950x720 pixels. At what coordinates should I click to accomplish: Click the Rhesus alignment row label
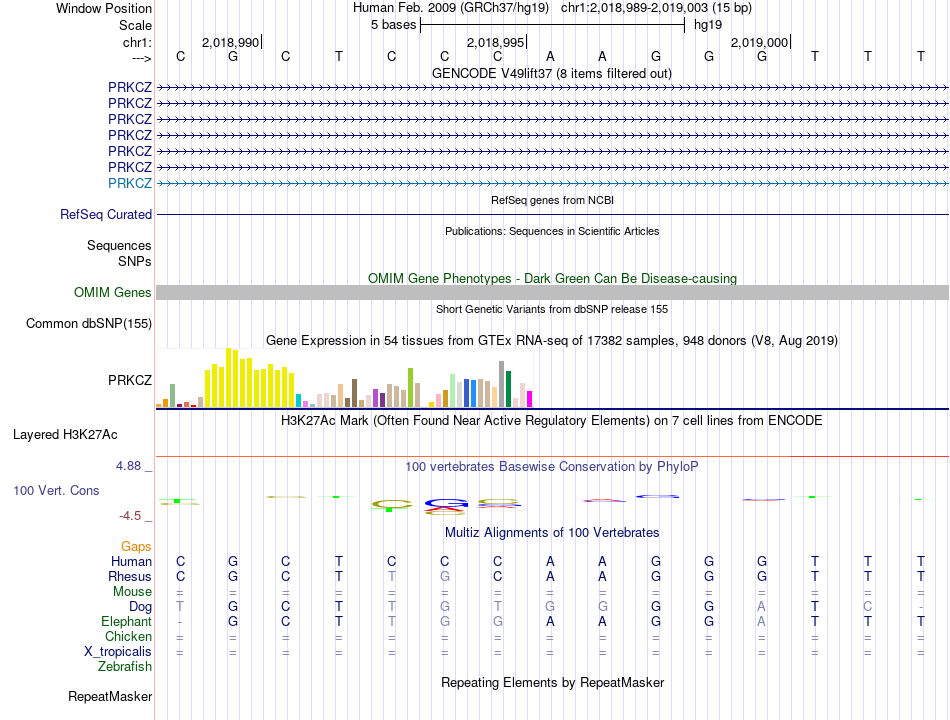tap(130, 576)
